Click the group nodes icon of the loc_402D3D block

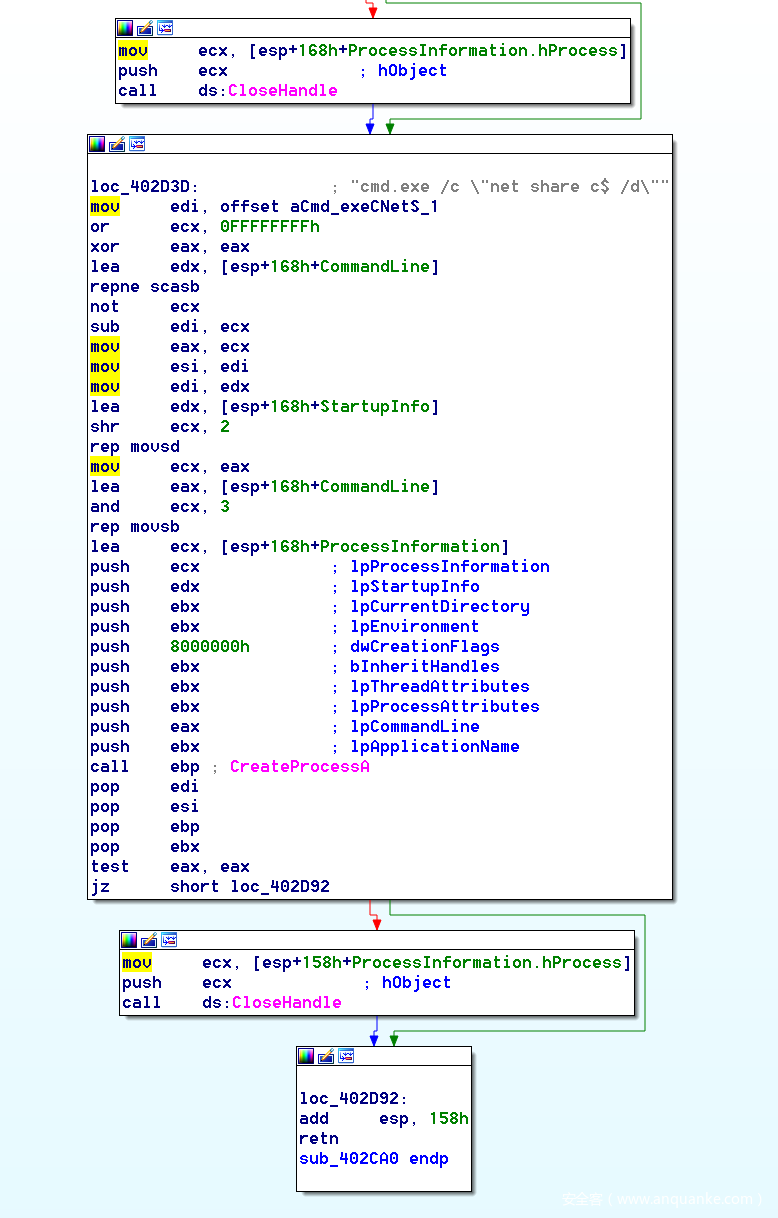tap(137, 144)
